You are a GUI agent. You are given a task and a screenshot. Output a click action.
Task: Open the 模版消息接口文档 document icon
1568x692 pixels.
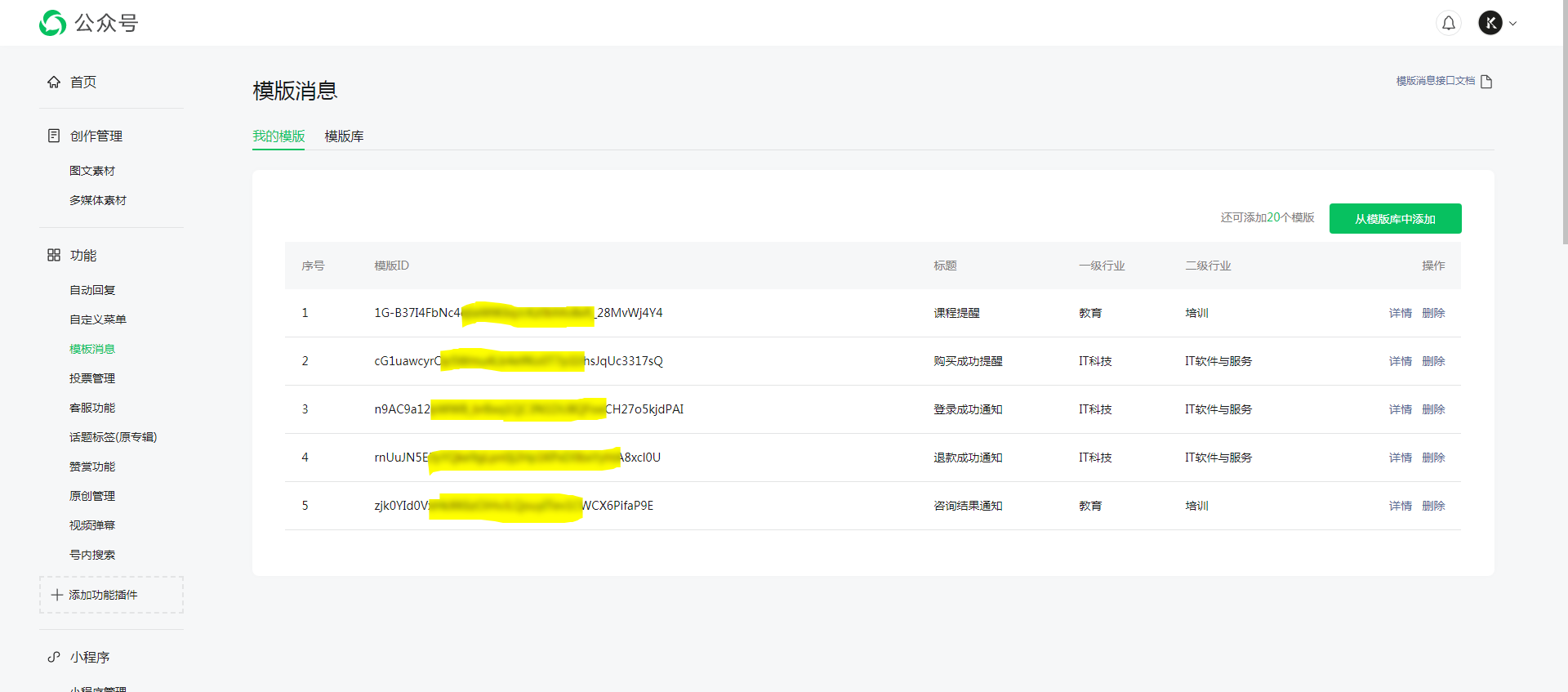[1486, 81]
